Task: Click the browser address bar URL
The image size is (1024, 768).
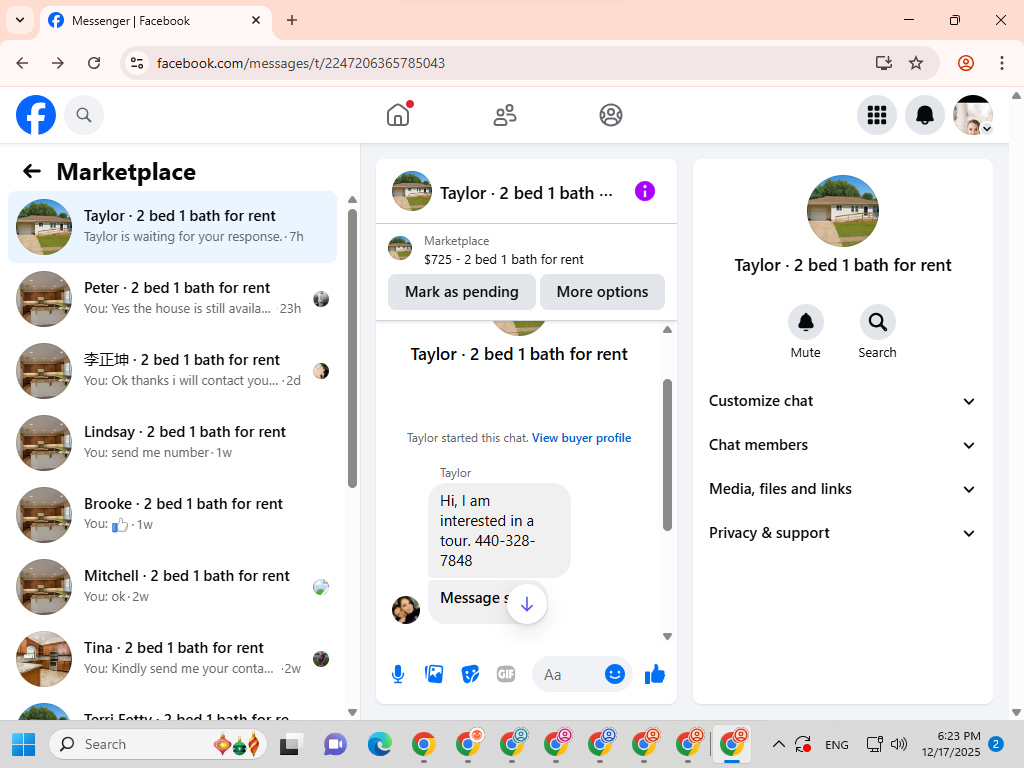Action: [300, 63]
